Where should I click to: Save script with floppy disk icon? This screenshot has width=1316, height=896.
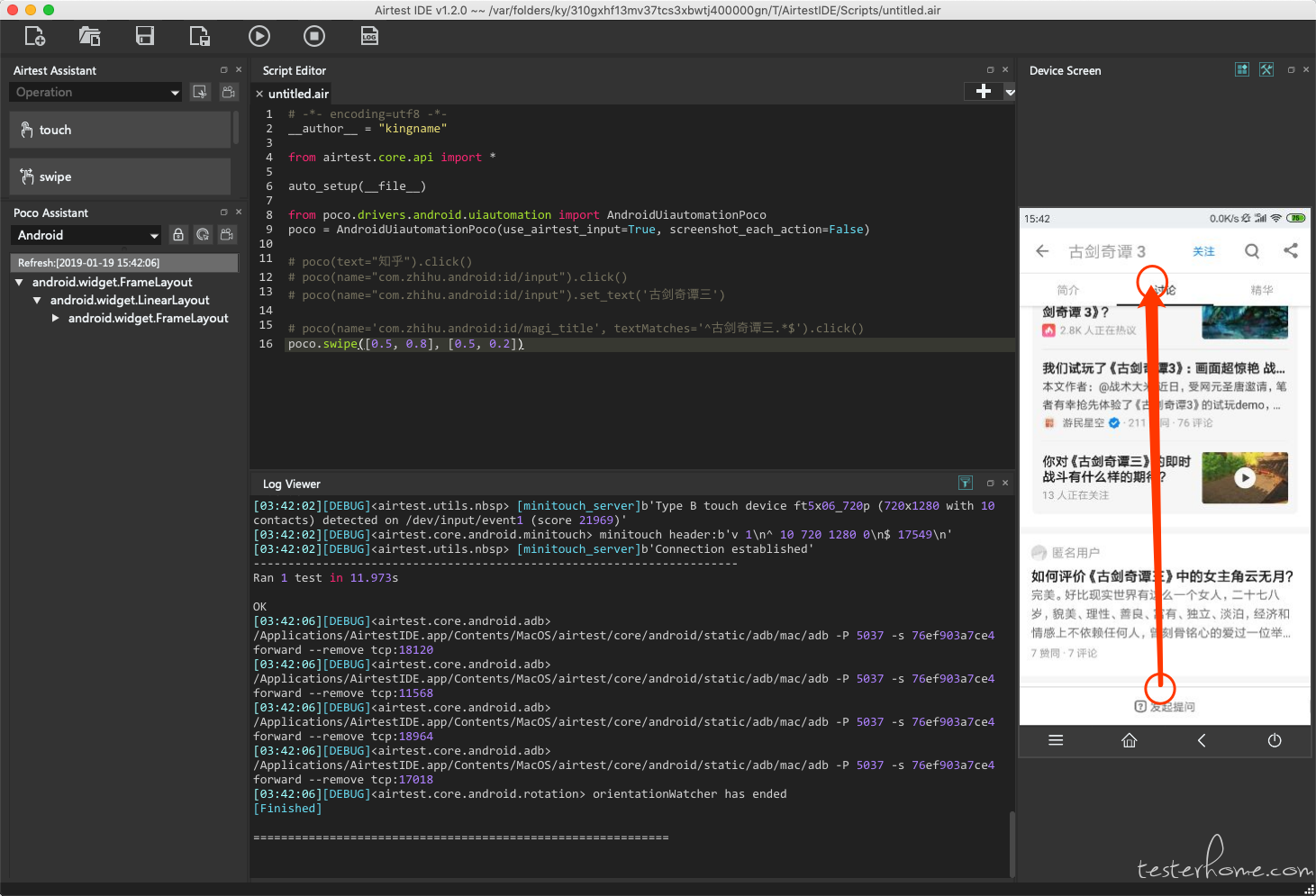(x=145, y=36)
